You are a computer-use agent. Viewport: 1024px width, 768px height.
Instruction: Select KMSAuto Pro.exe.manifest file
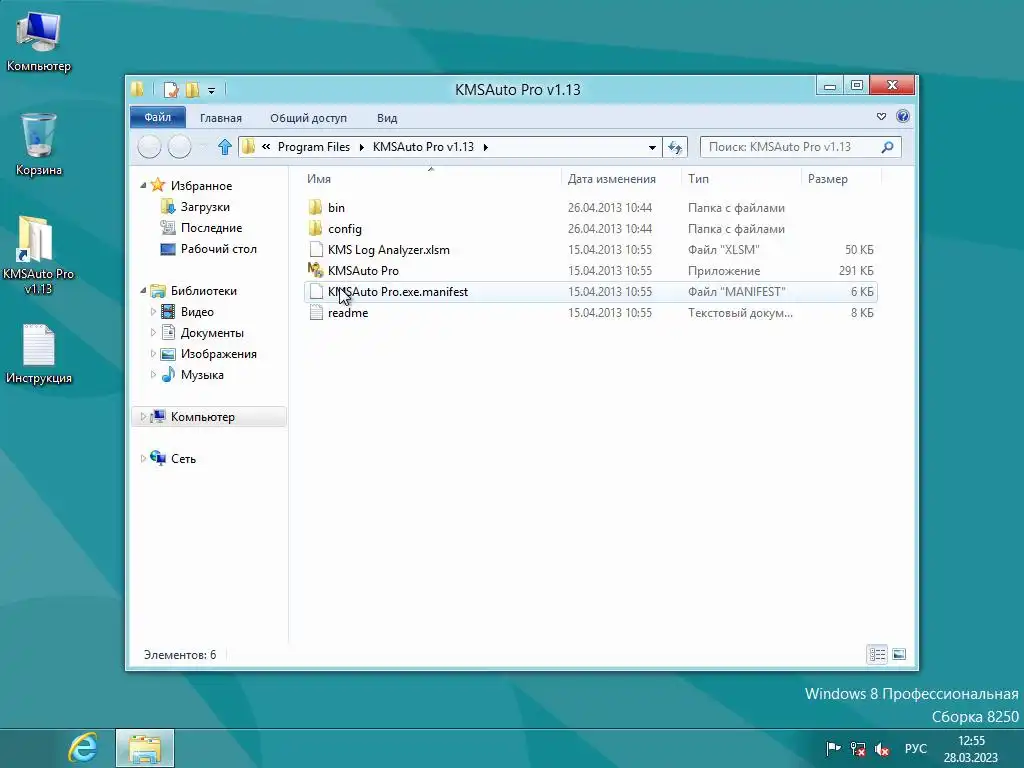590,292
